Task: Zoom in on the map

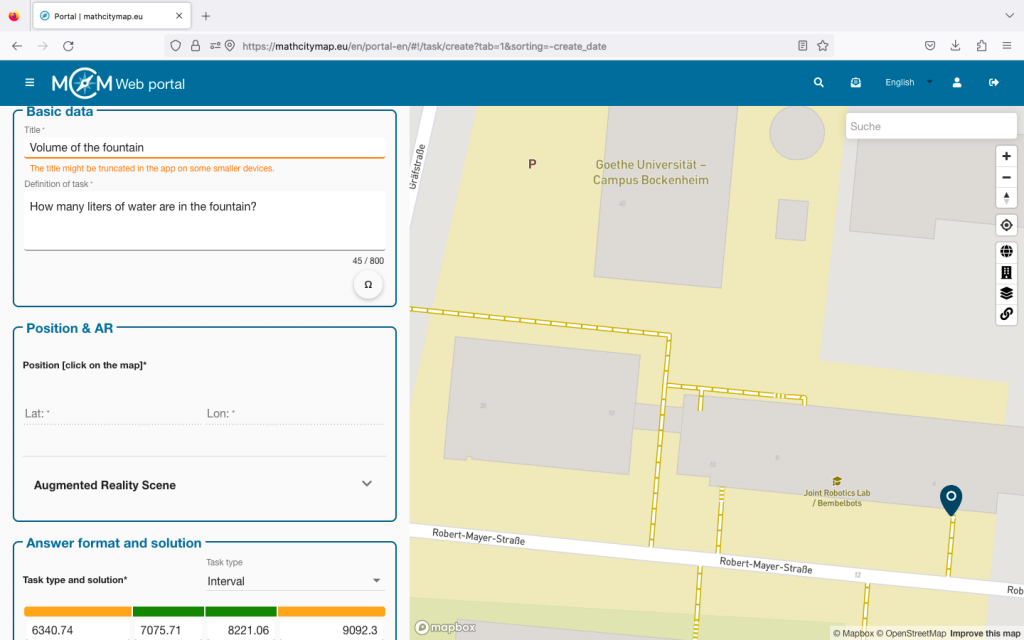Action: tap(1006, 156)
